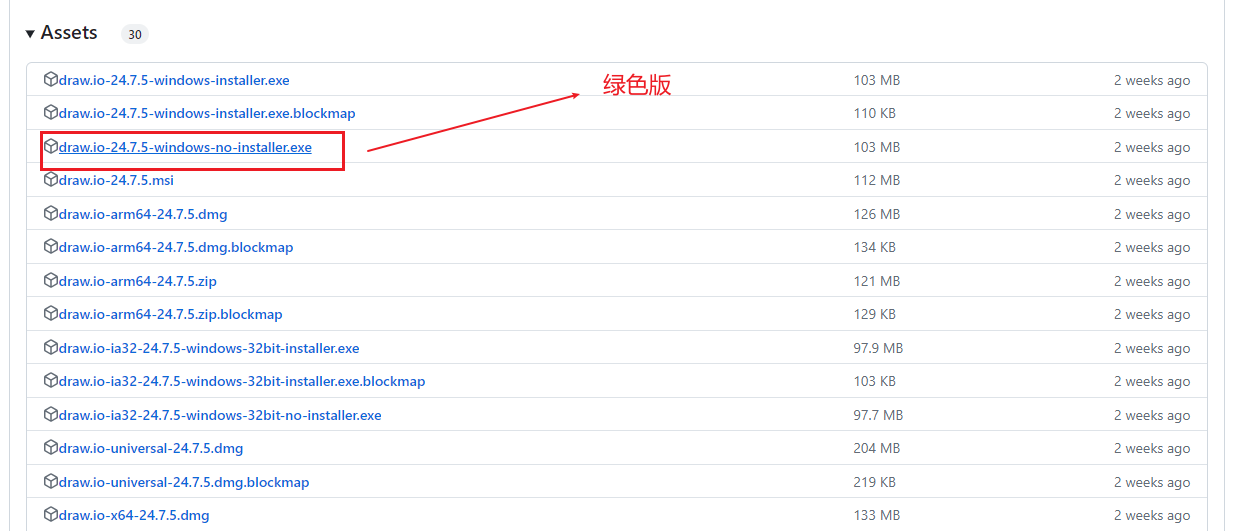
Task: Open draw.io-universal-24.7.5.dmg.blockmap link
Action: pos(184,482)
